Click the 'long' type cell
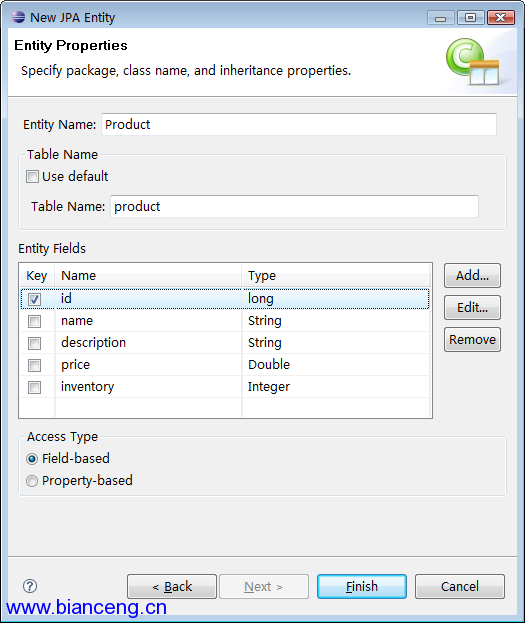Image resolution: width=525 pixels, height=623 pixels. point(335,299)
